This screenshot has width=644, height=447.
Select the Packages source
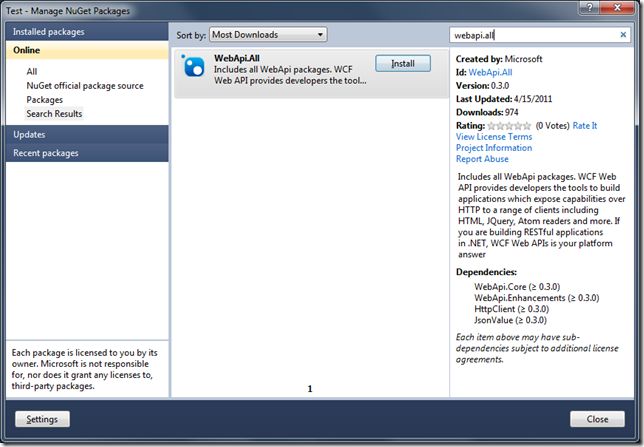click(45, 99)
